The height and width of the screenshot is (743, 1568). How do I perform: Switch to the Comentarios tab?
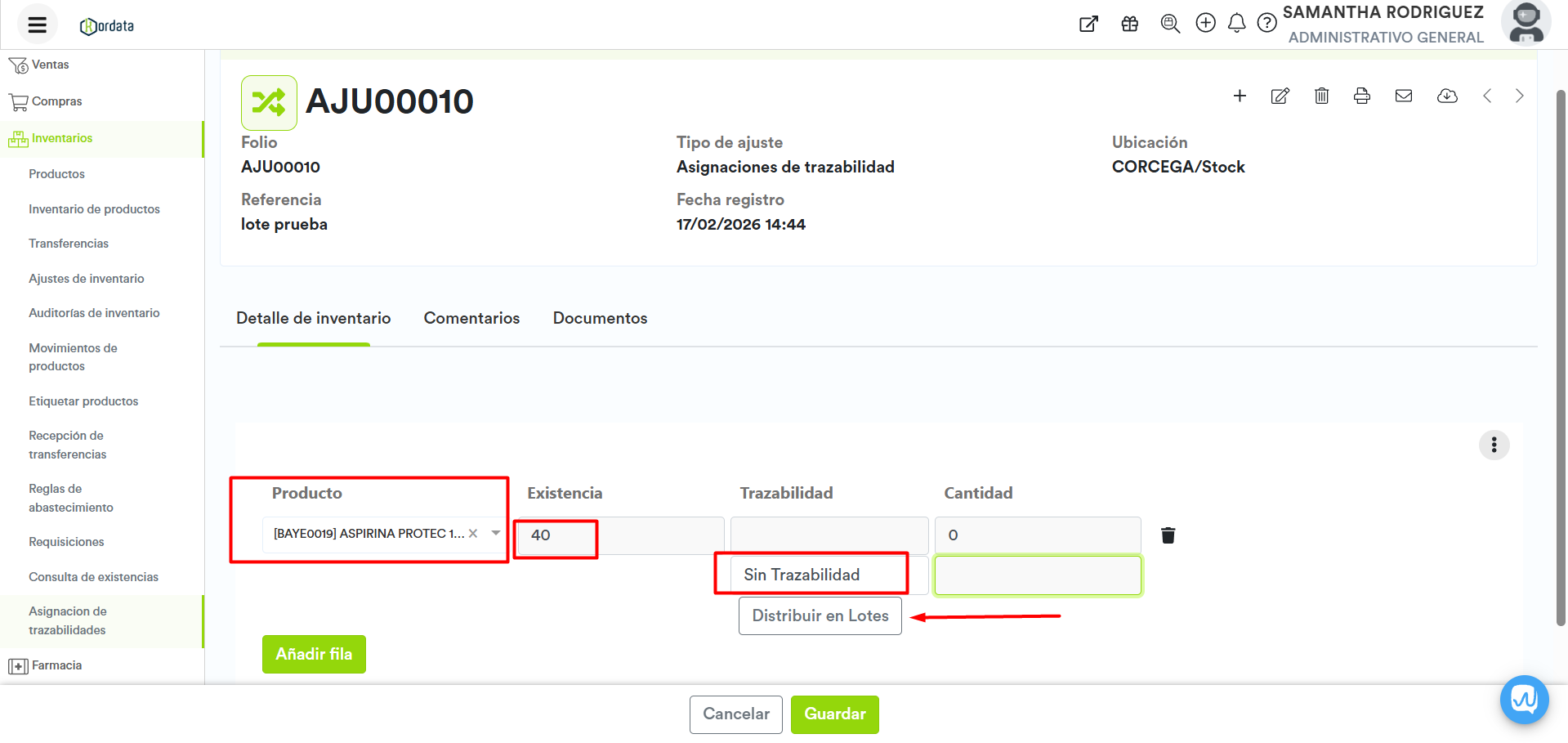[x=471, y=318]
